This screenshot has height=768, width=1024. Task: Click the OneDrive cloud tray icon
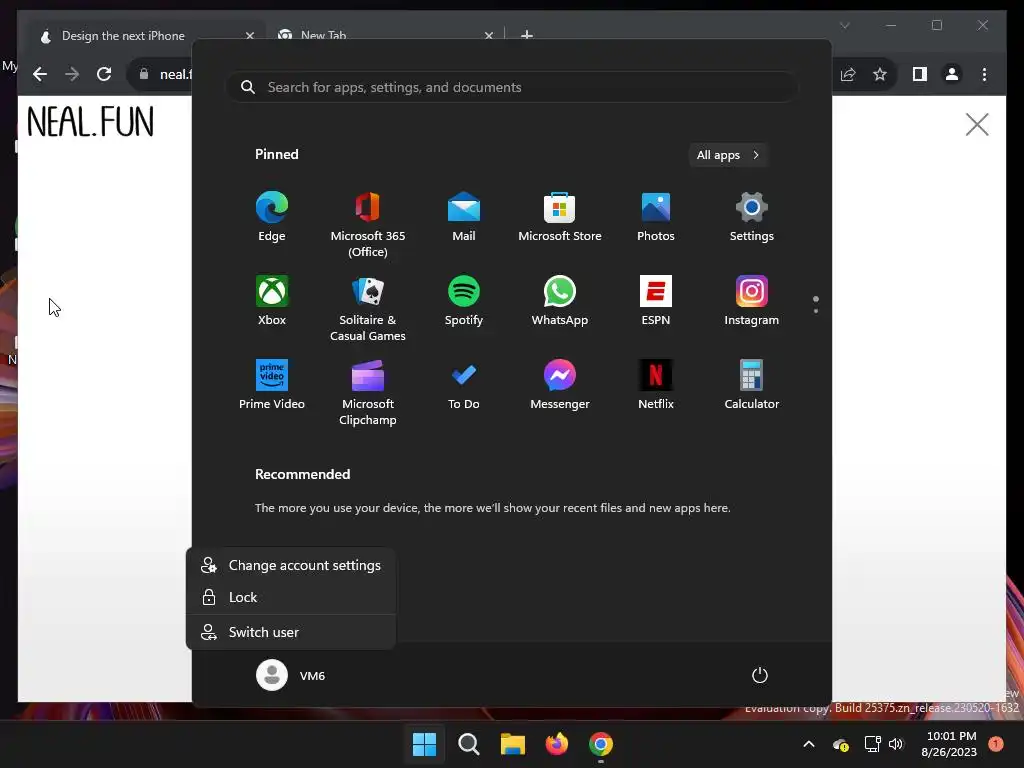point(841,744)
